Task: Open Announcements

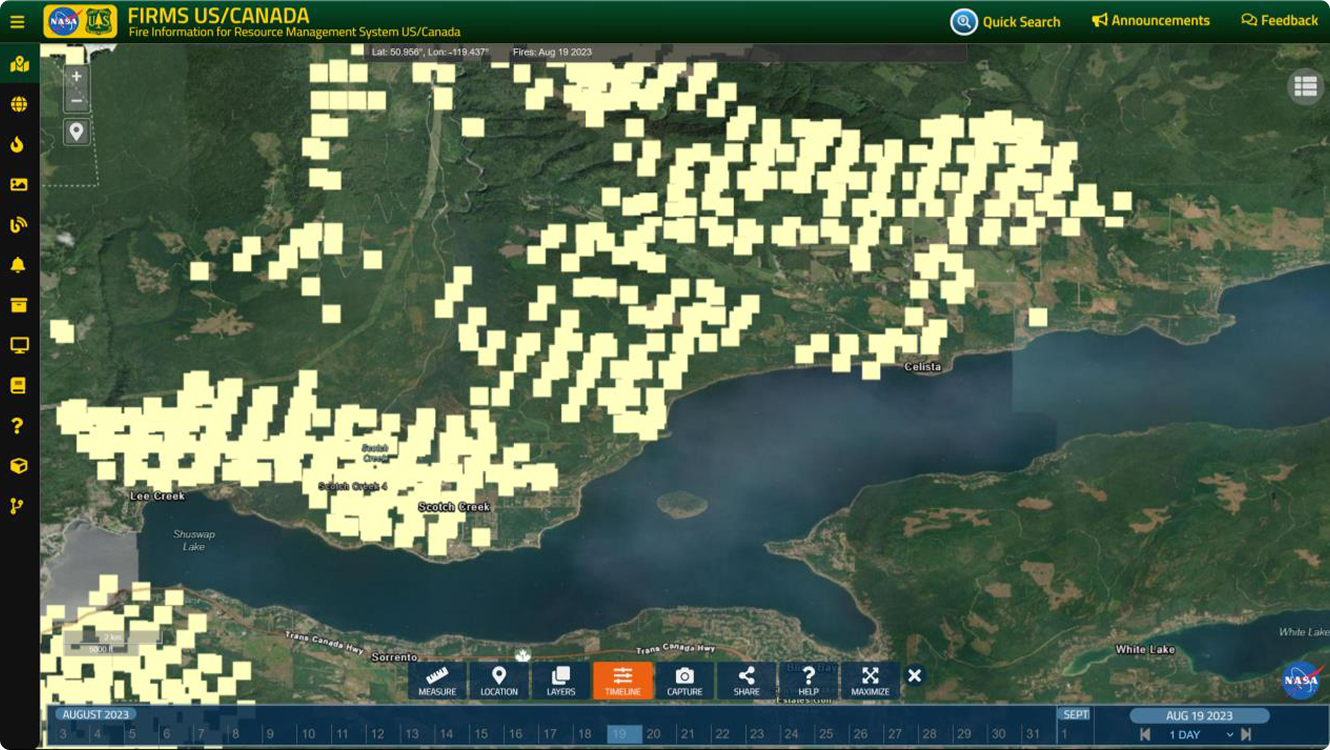Action: point(1151,20)
